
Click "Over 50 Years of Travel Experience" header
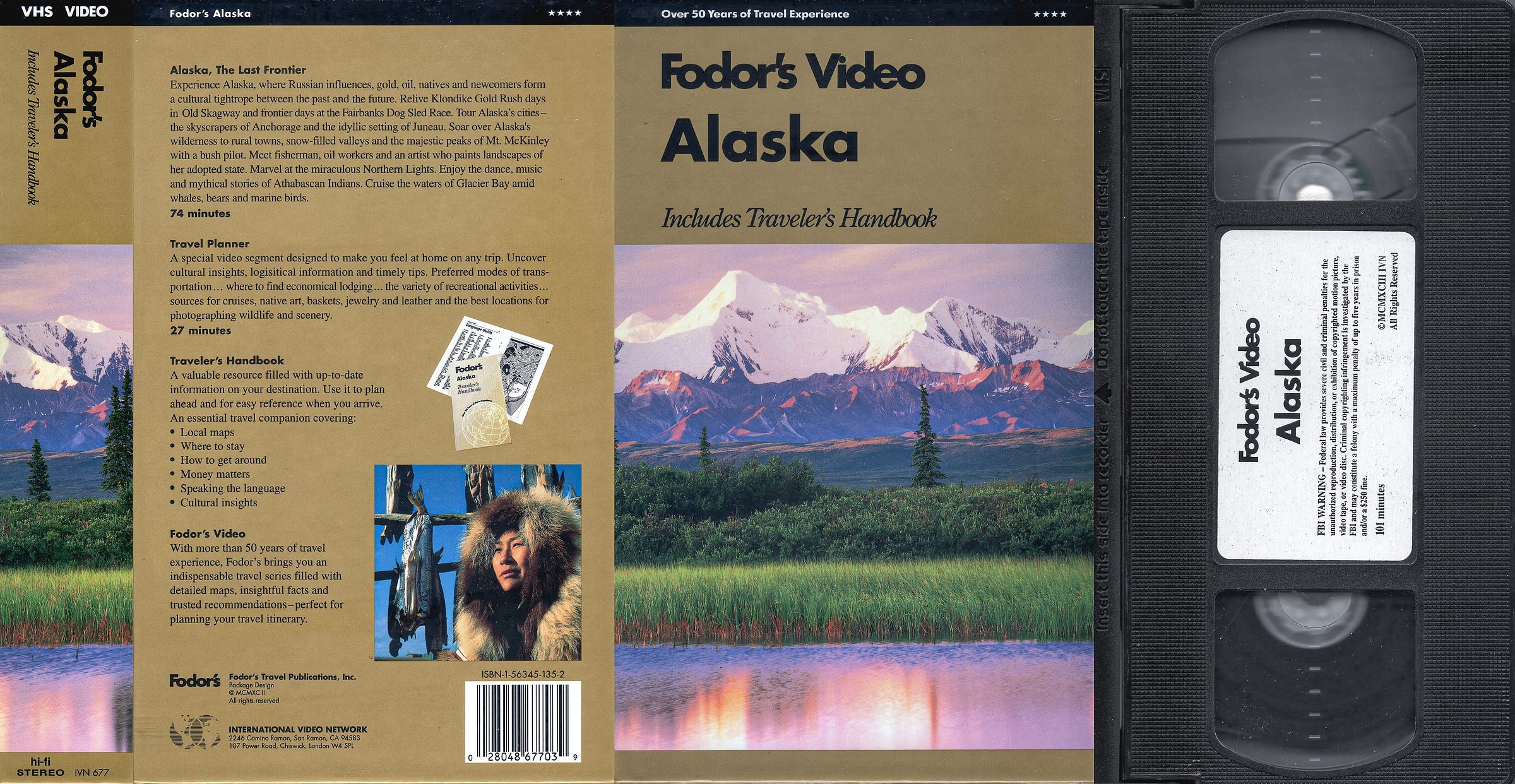pyautogui.click(x=755, y=14)
